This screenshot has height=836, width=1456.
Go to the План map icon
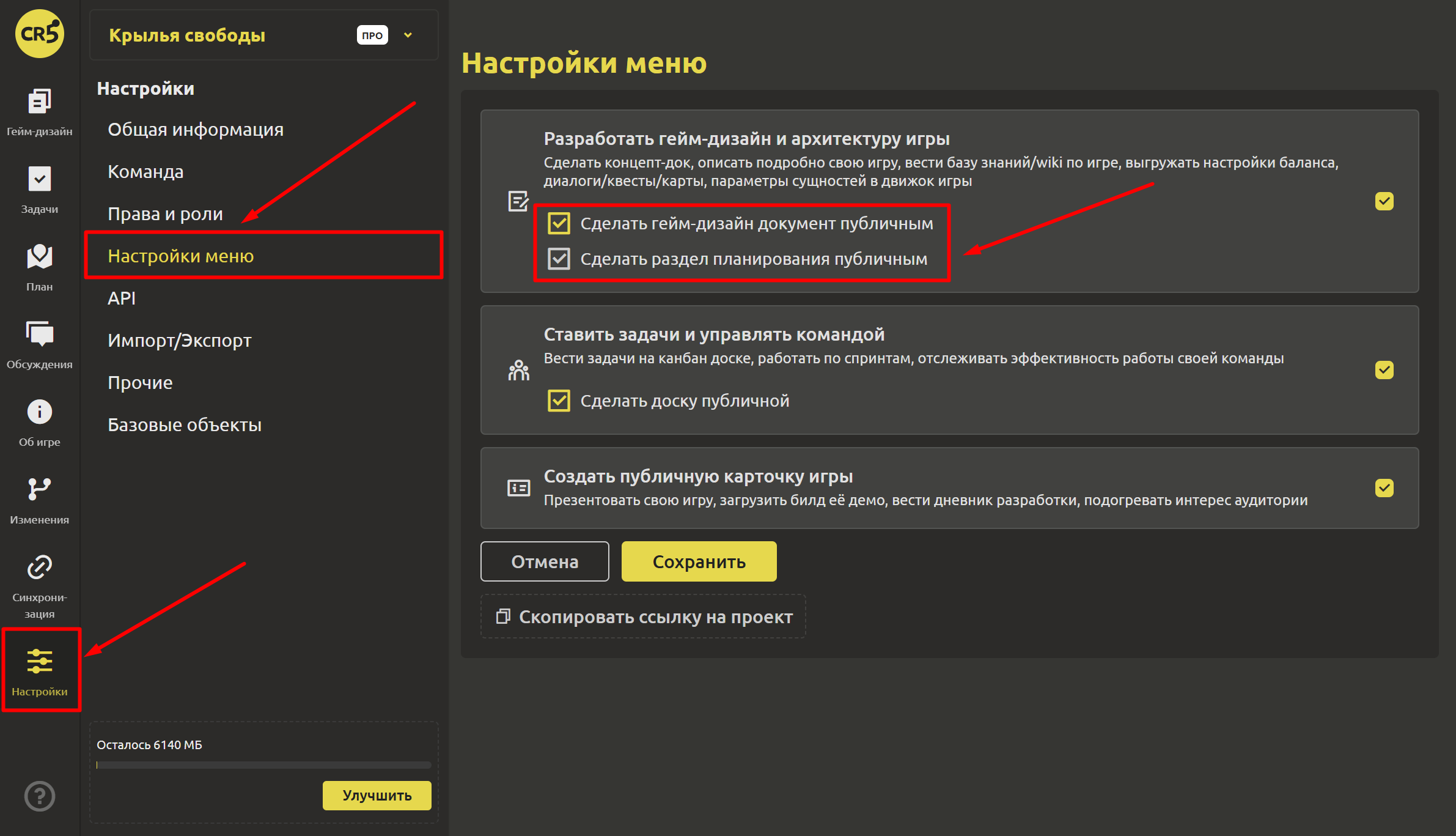pos(39,267)
